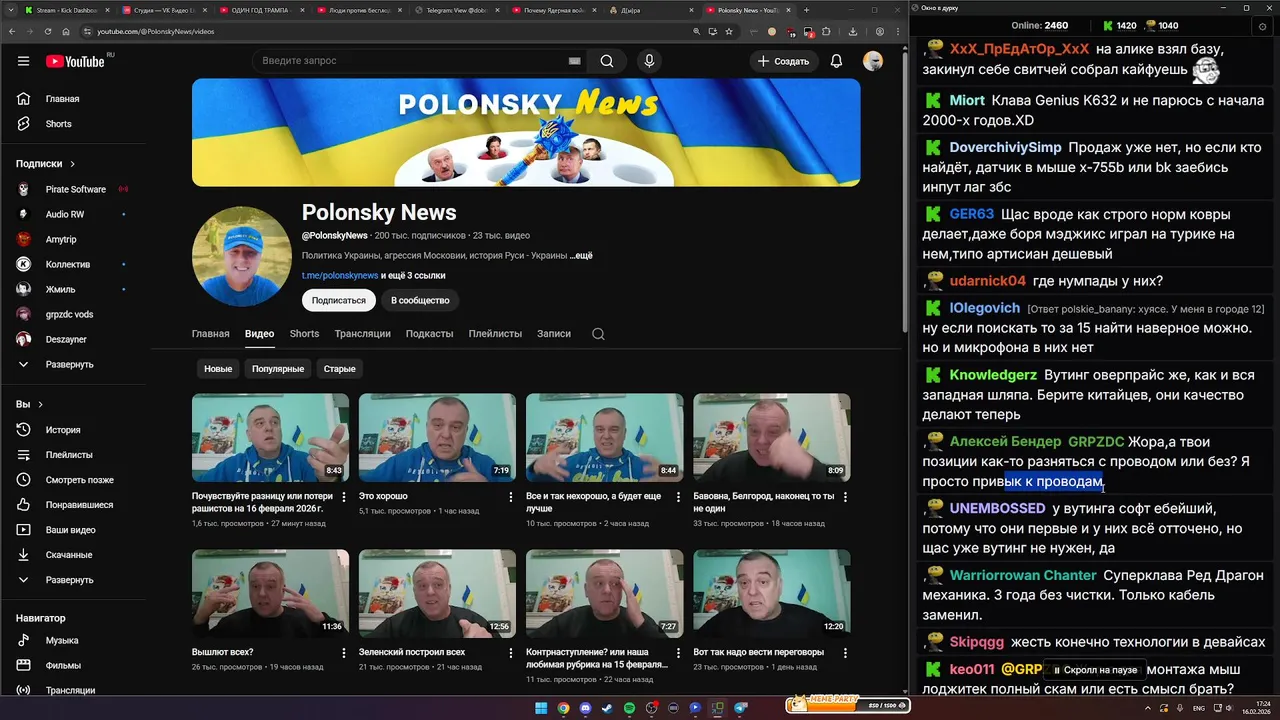The width and height of the screenshot is (1280, 720).
Task: Open Steam from the Windows taskbar
Action: (x=607, y=708)
